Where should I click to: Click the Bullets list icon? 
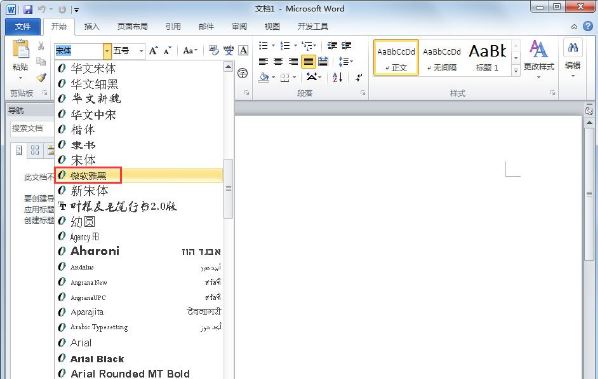[263, 46]
